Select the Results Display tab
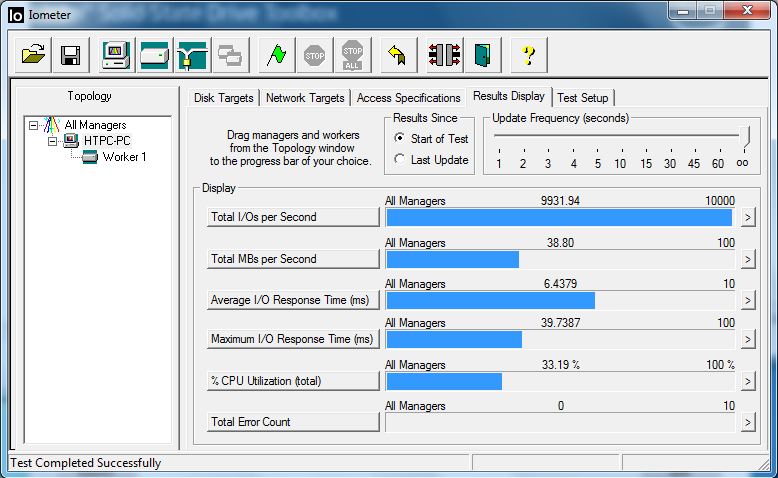 point(509,96)
